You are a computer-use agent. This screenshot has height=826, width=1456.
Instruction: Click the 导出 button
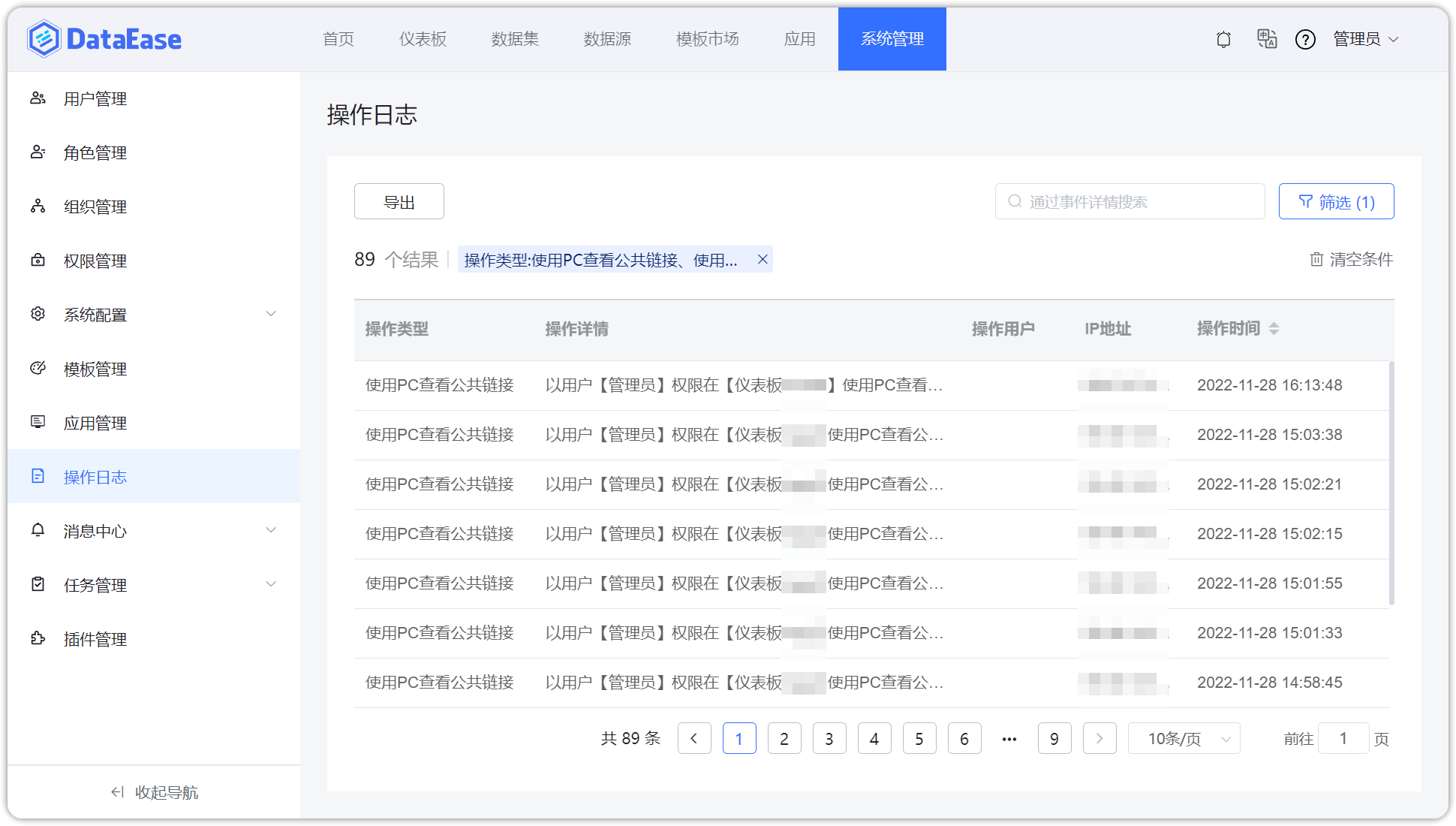[399, 201]
